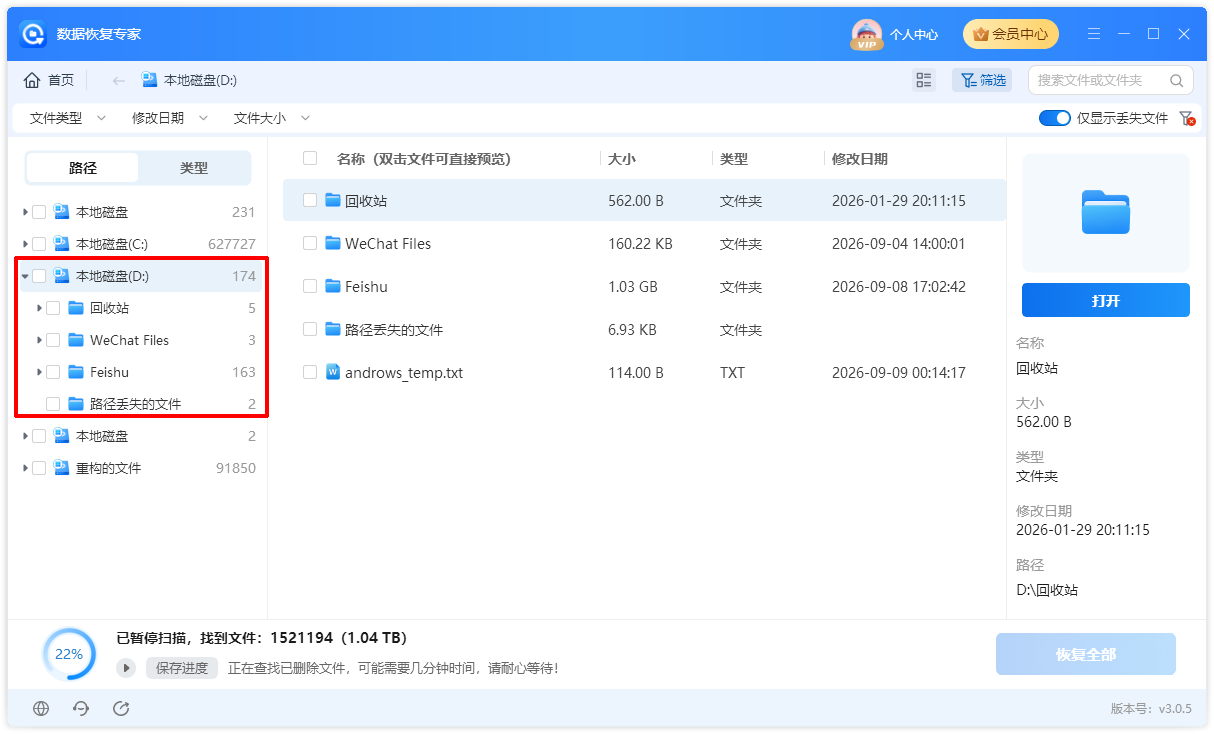
Task: Click the 重构的文件 drive icon in the tree
Action: (62, 468)
